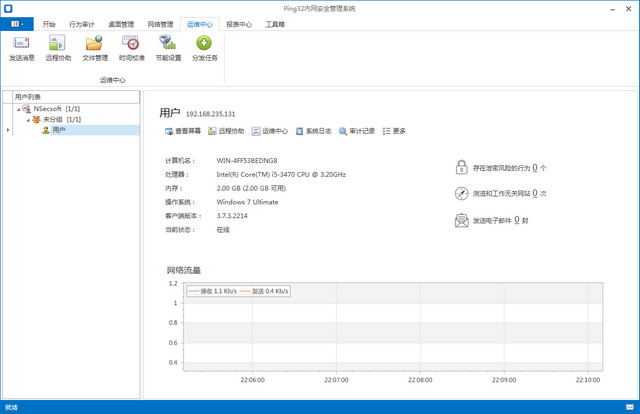Open 远程协助 in the ribbon toolbar
640x414 pixels.
click(58, 47)
